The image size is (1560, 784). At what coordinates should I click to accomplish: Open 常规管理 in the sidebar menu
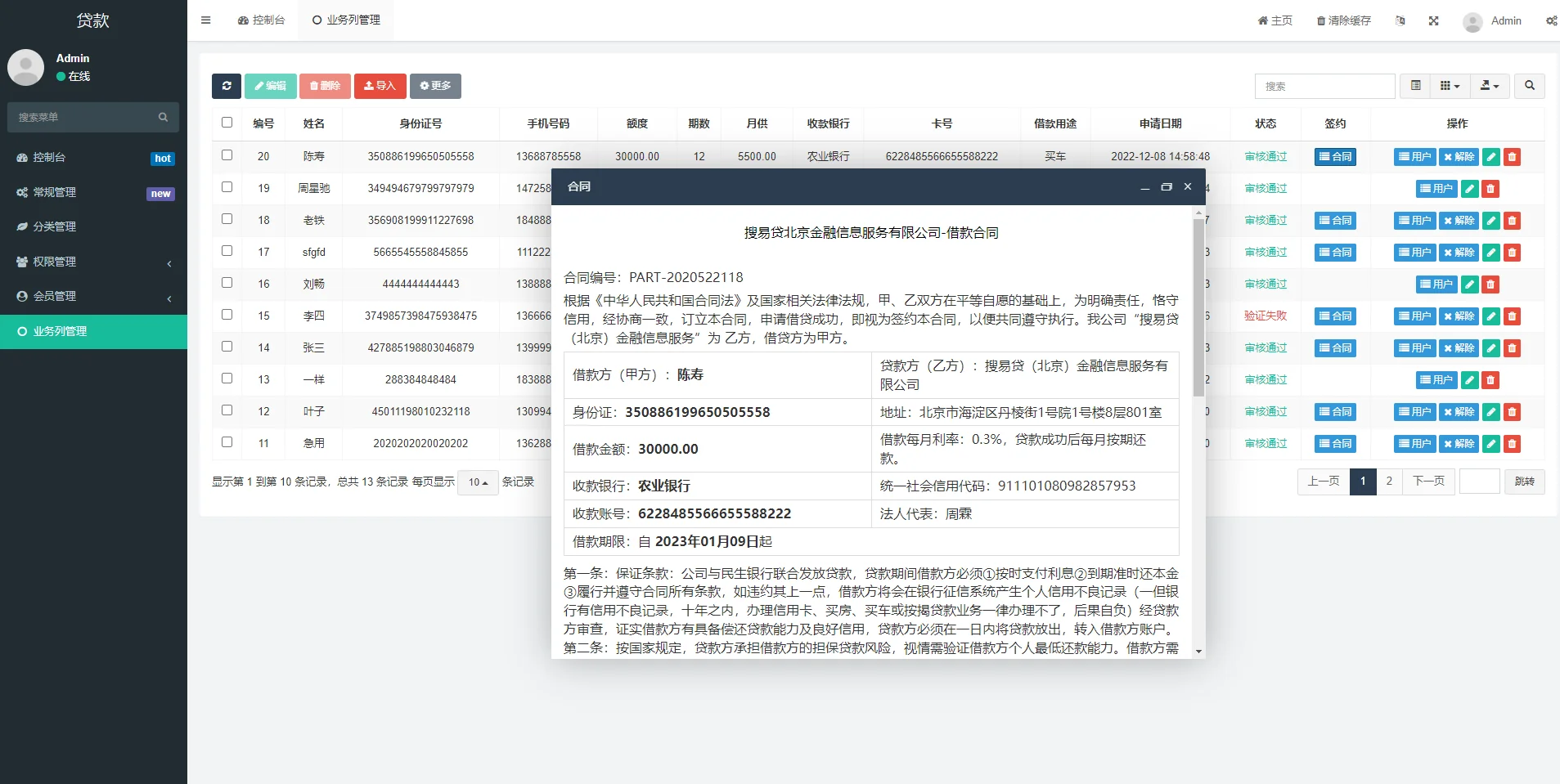coord(55,192)
